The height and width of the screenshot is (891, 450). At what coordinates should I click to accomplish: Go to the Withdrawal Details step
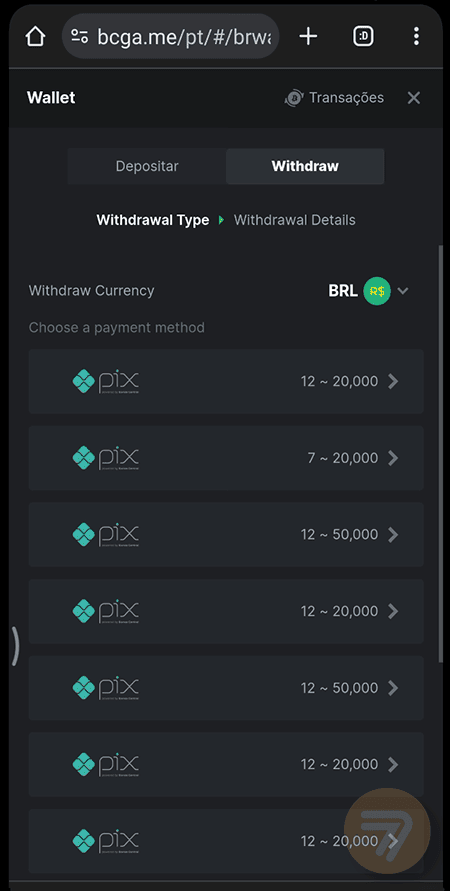pos(295,220)
